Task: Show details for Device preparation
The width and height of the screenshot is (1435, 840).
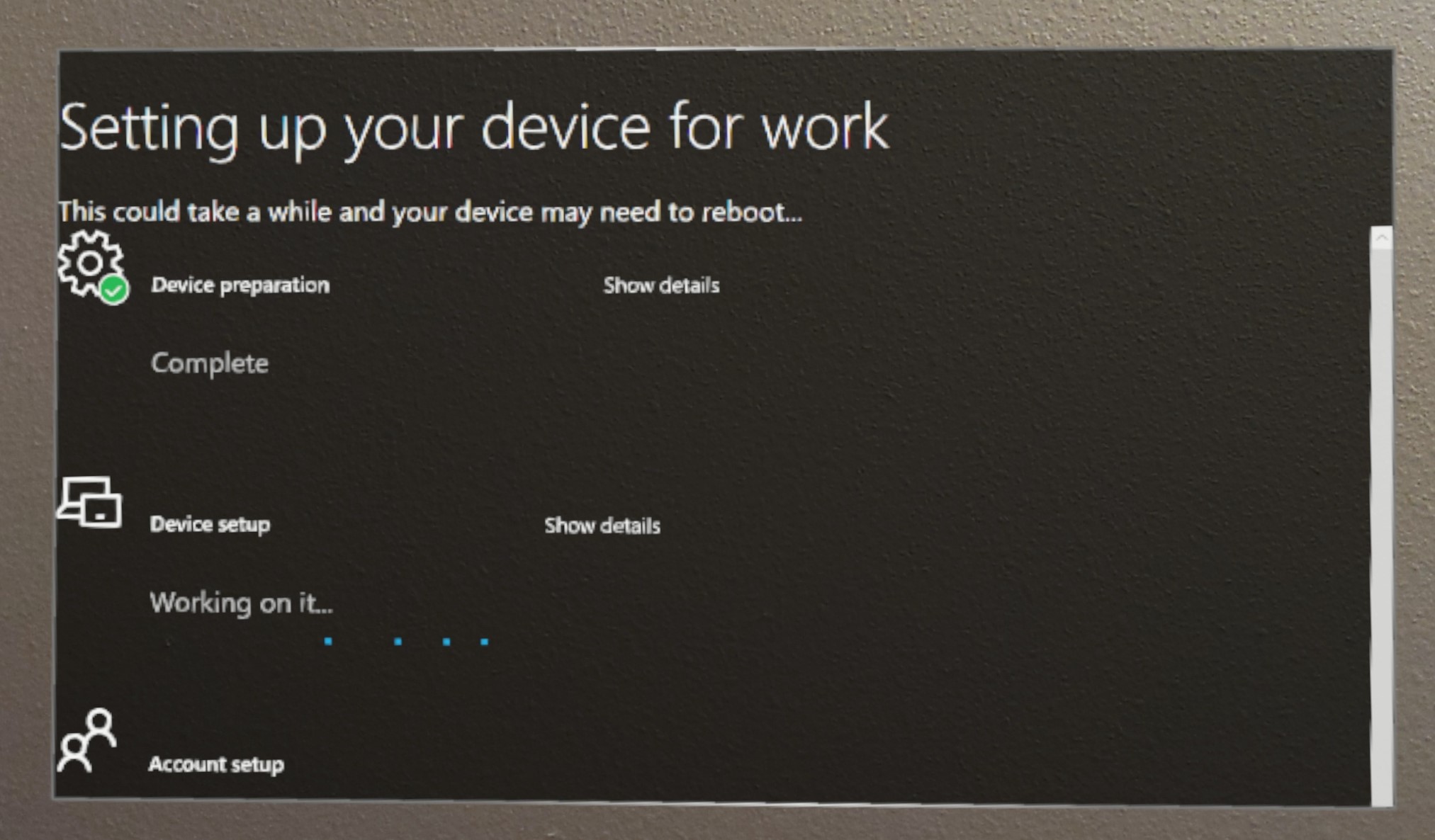Action: pos(660,285)
